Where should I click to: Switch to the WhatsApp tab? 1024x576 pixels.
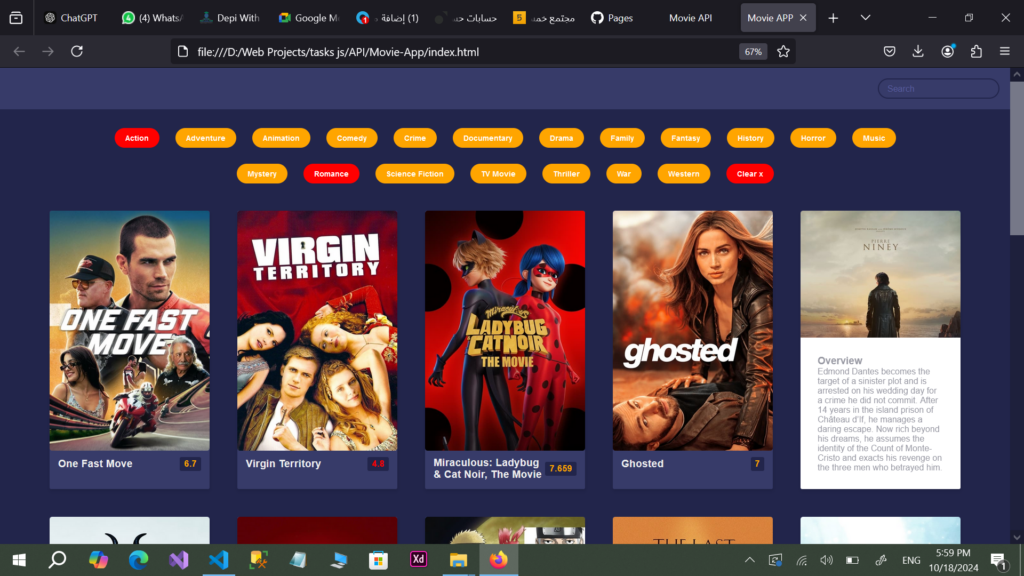tap(152, 18)
